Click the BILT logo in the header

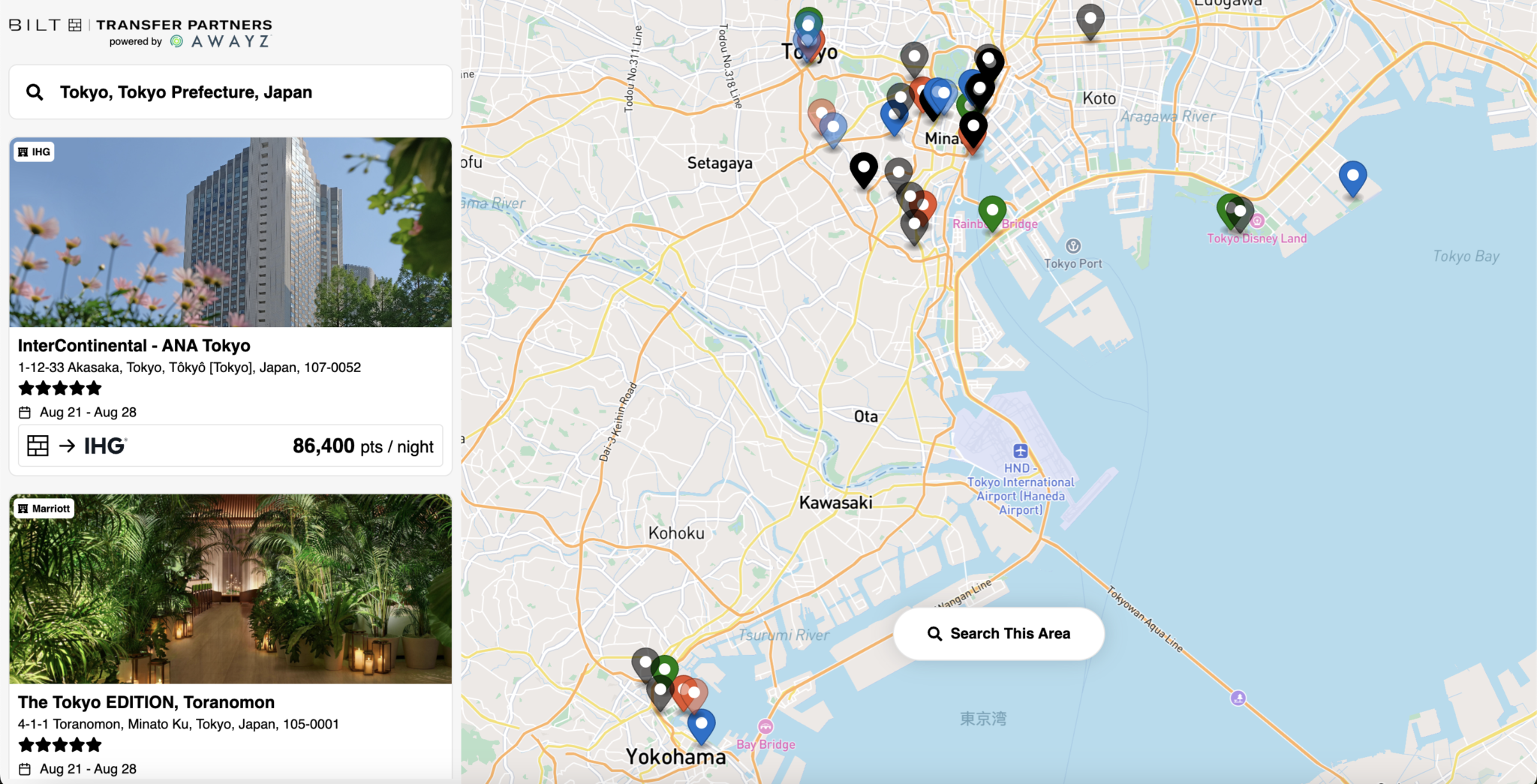[x=34, y=23]
